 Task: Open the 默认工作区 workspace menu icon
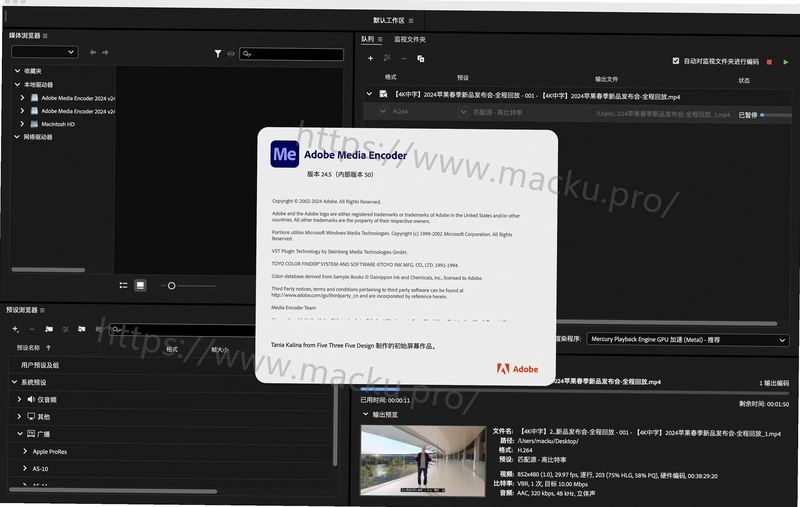(x=411, y=21)
